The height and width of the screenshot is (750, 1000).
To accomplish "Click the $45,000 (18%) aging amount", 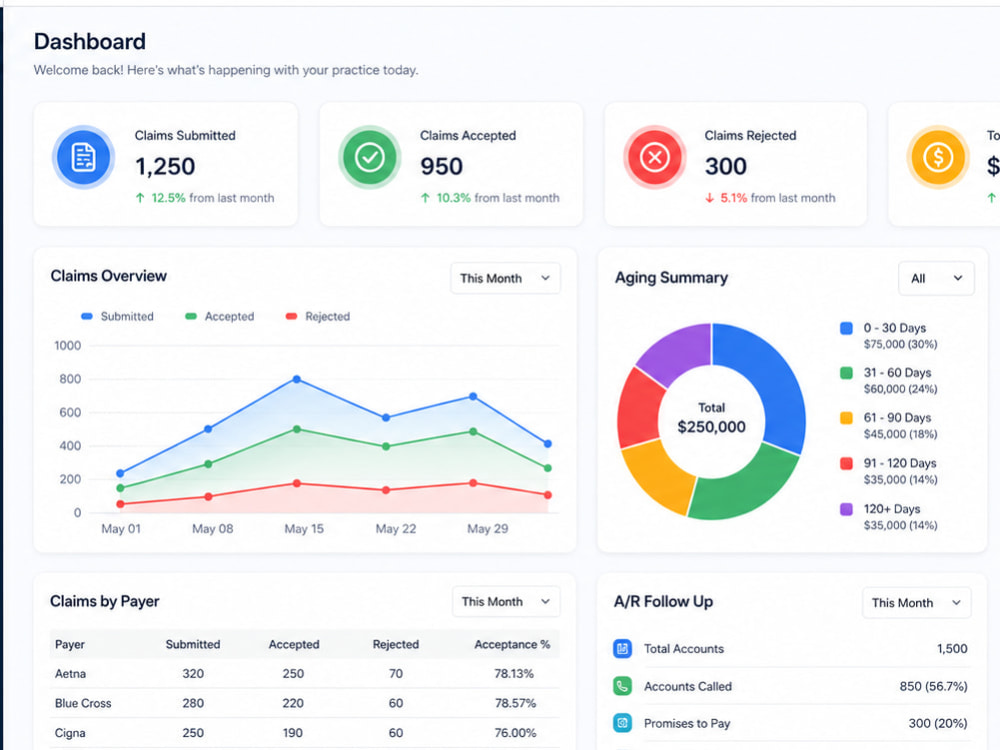I will tap(901, 434).
